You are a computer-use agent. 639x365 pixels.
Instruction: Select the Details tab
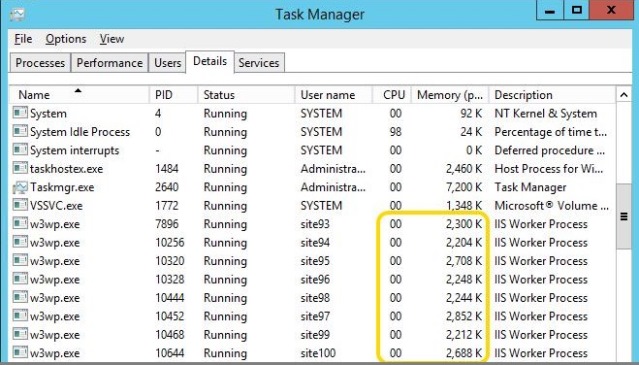pyautogui.click(x=210, y=62)
